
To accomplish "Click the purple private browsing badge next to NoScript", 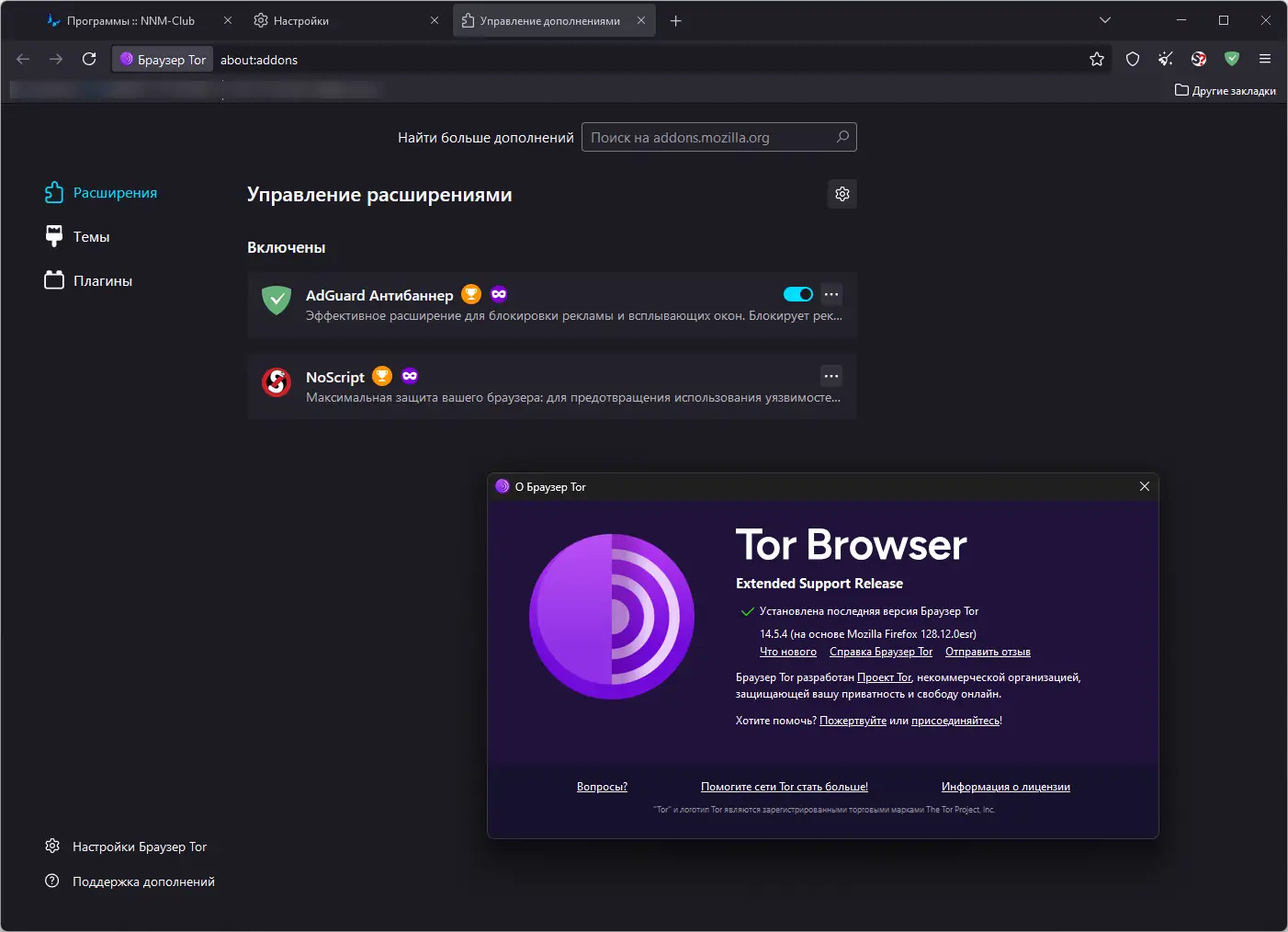I will (x=410, y=376).
